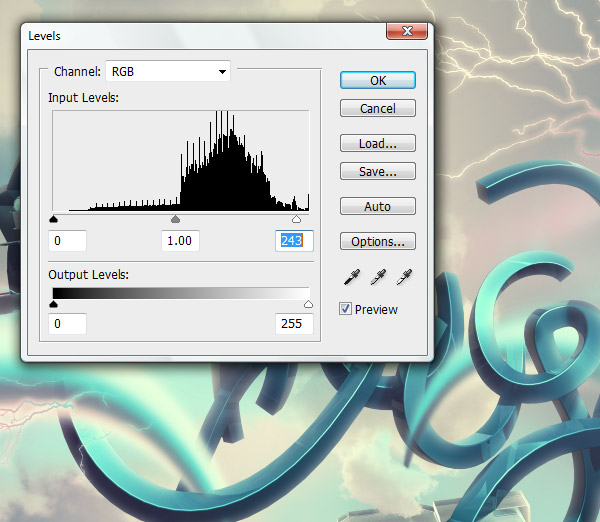Click the Output Levels label

click(88, 274)
